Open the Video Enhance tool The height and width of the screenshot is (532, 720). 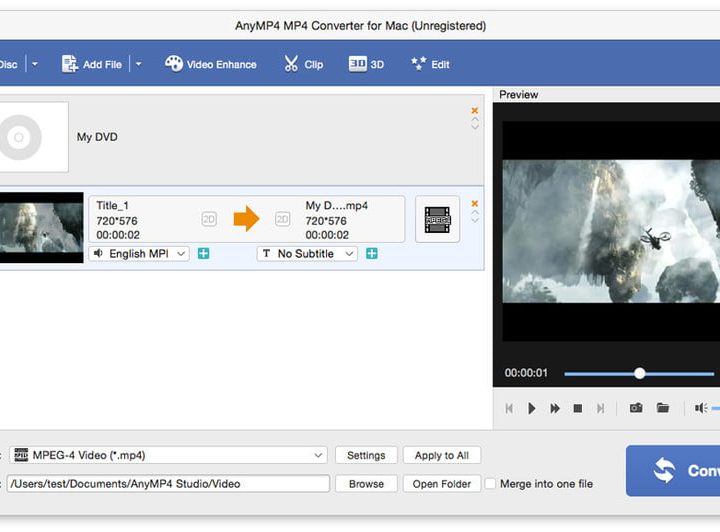tap(211, 64)
